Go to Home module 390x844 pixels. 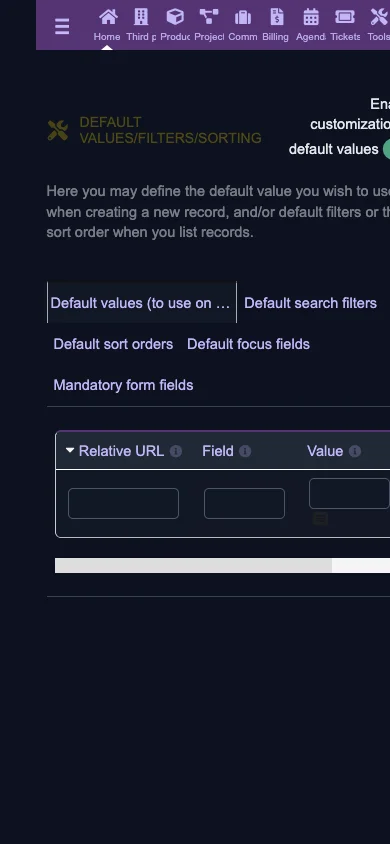[x=108, y=25]
